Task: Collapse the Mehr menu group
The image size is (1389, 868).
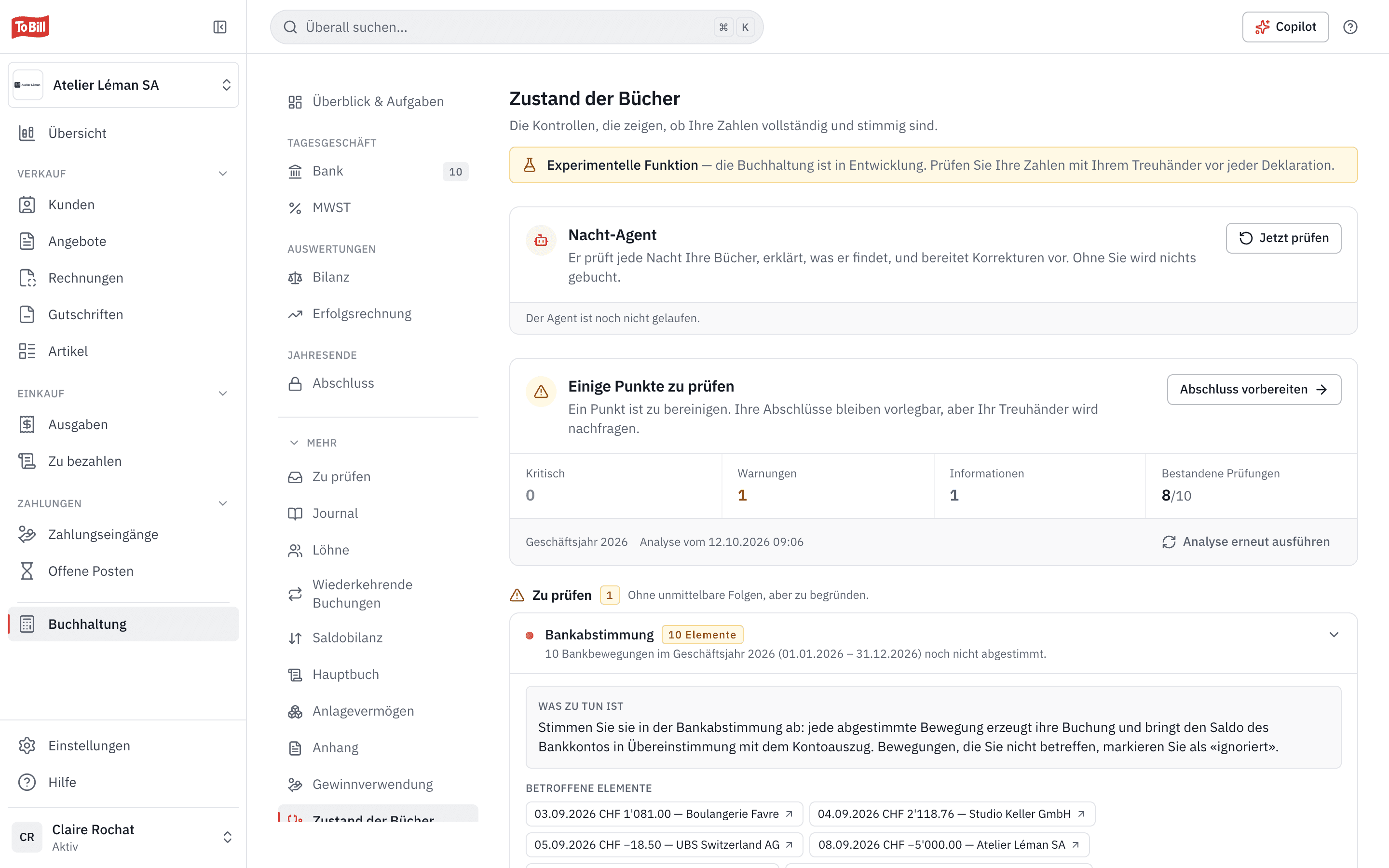Action: (313, 443)
